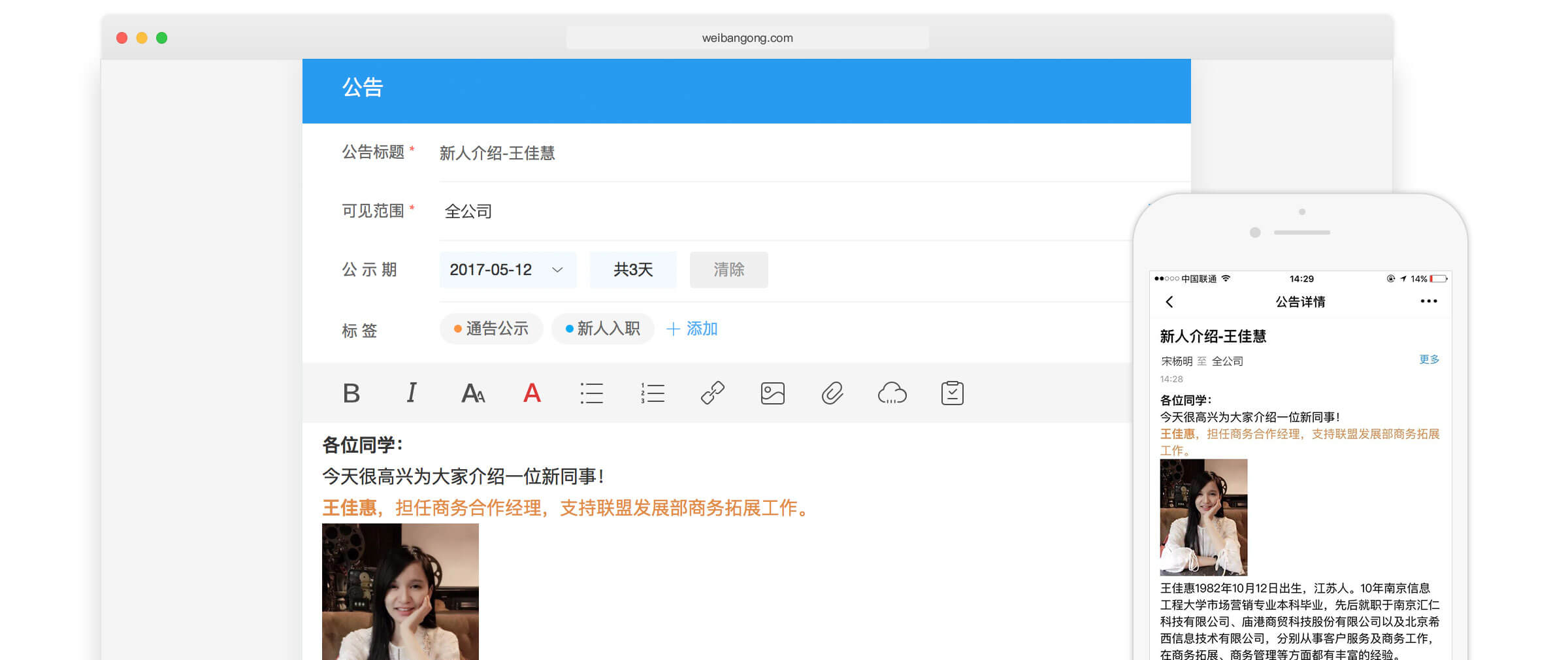Open the 2017-05-12 date dropdown
Screen dimensions: 1568x660
coord(508,270)
